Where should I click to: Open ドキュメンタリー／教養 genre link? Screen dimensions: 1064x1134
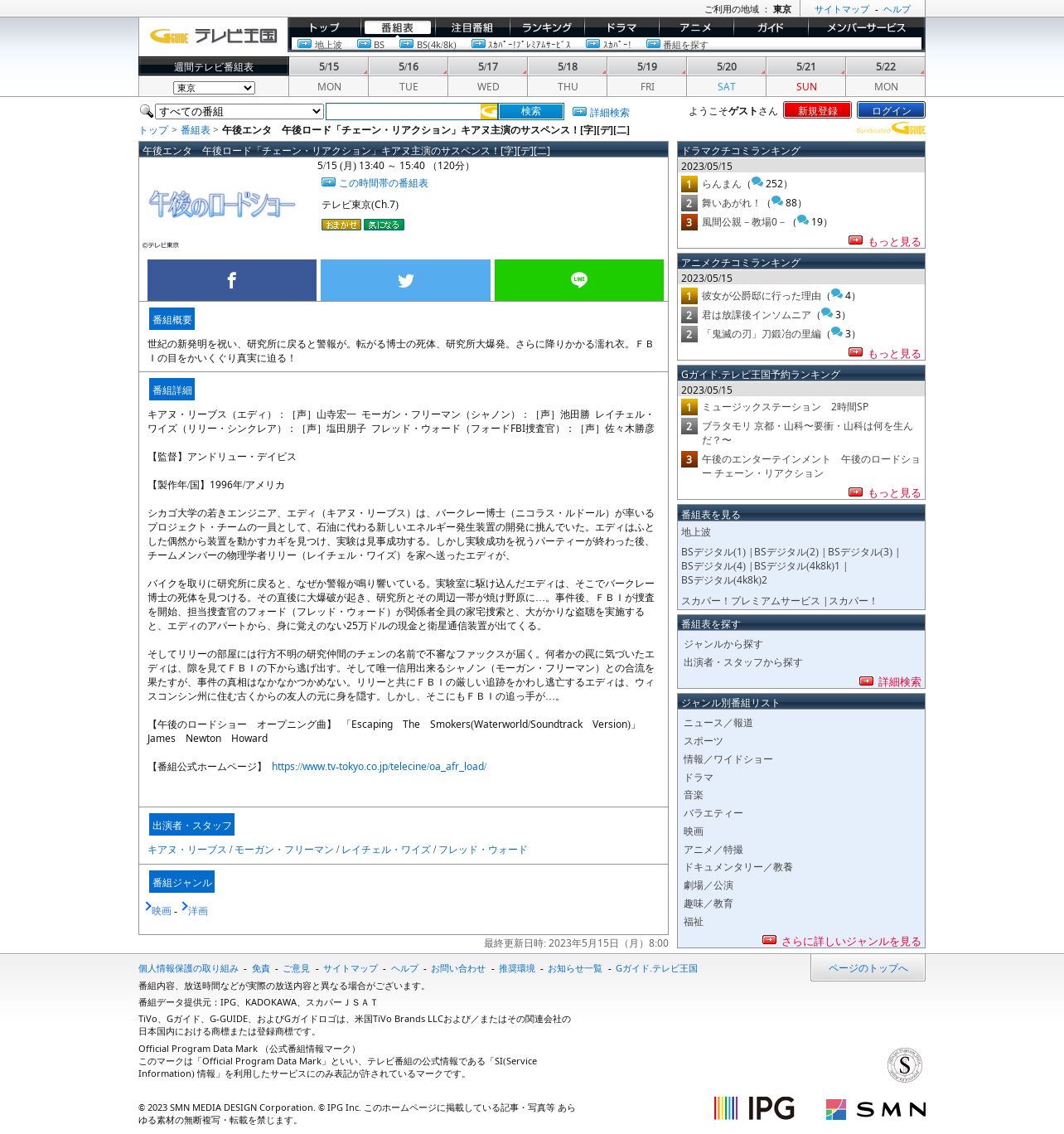[738, 867]
